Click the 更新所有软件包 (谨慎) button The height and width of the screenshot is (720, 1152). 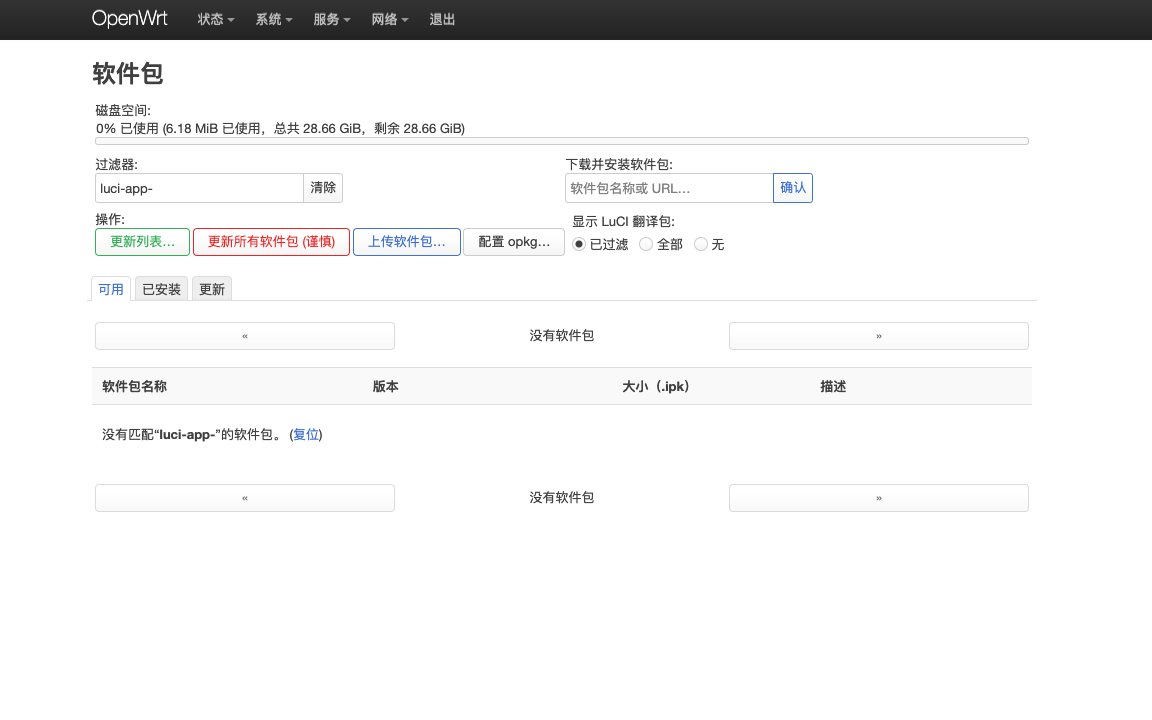(x=271, y=241)
